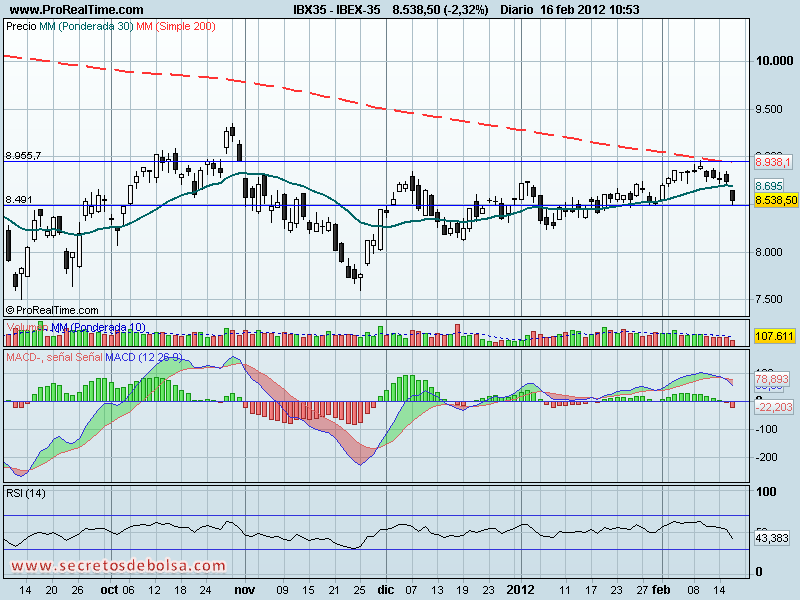Click the Precio legend label
The width and height of the screenshot is (800, 600).
[x=21, y=26]
